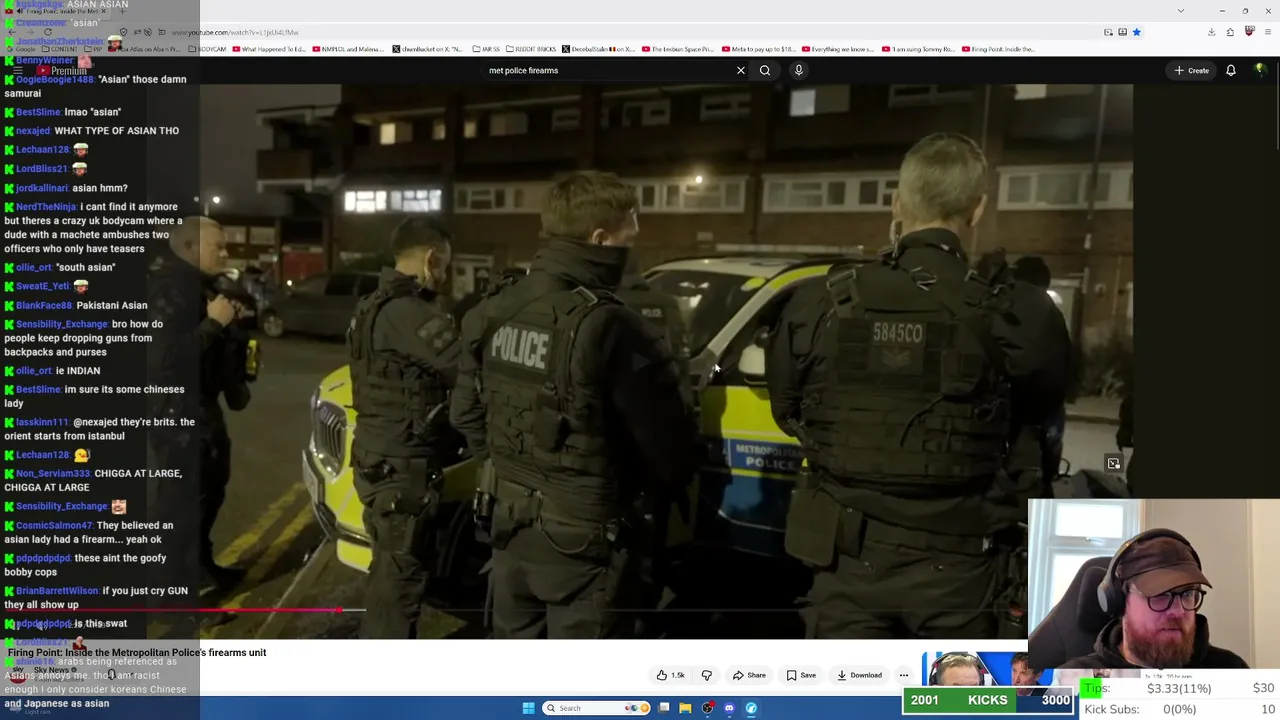Viewport: 1280px width, 720px height.
Task: Share the video
Action: click(749, 675)
